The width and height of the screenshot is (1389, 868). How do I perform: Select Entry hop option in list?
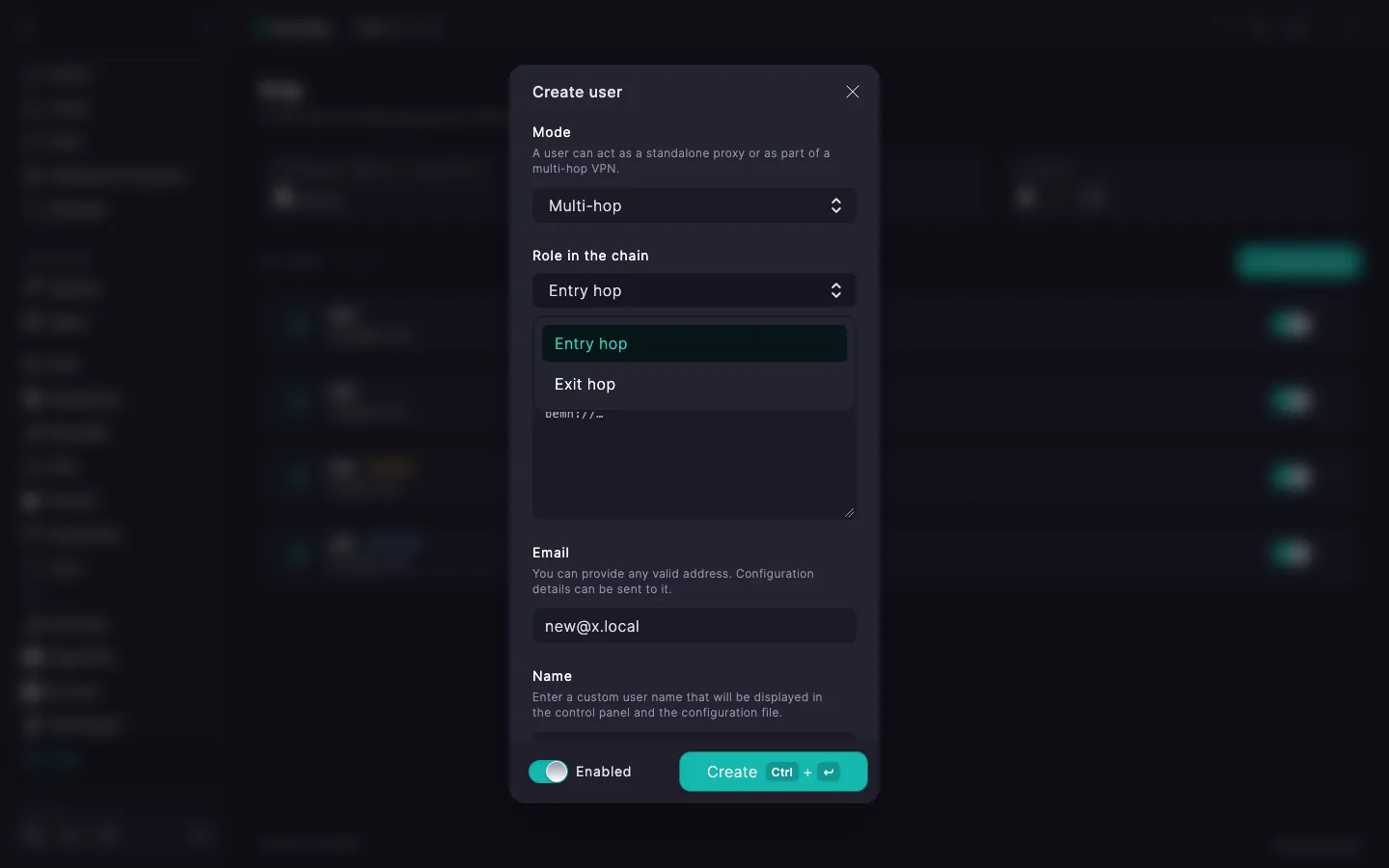click(694, 343)
